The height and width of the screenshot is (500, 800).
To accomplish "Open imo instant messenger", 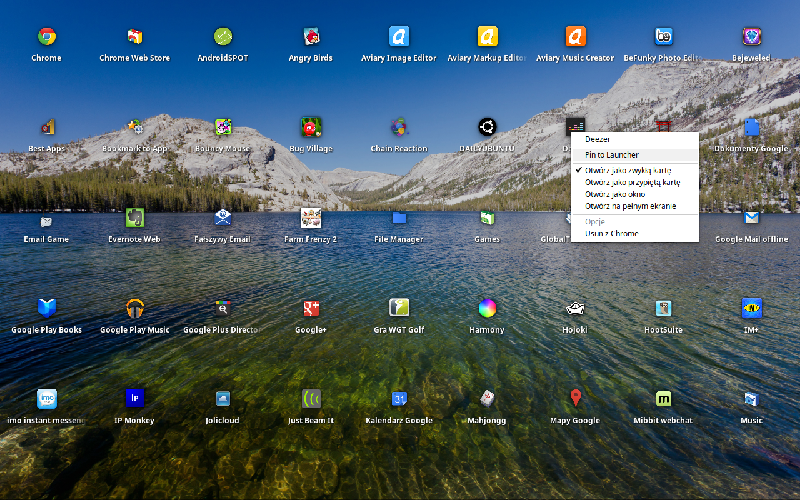I will pyautogui.click(x=46, y=399).
